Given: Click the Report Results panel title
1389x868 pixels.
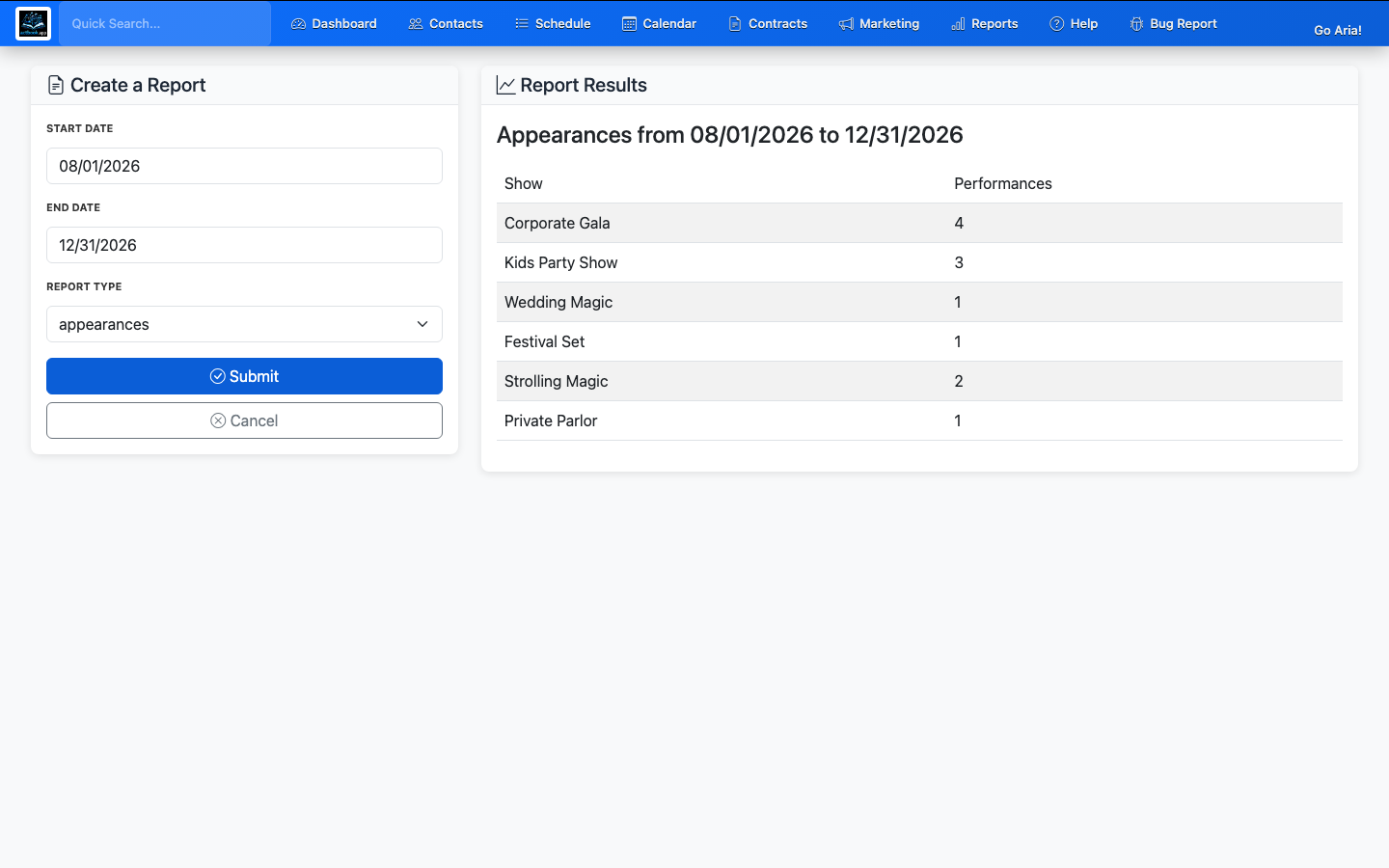Looking at the screenshot, I should point(584,85).
